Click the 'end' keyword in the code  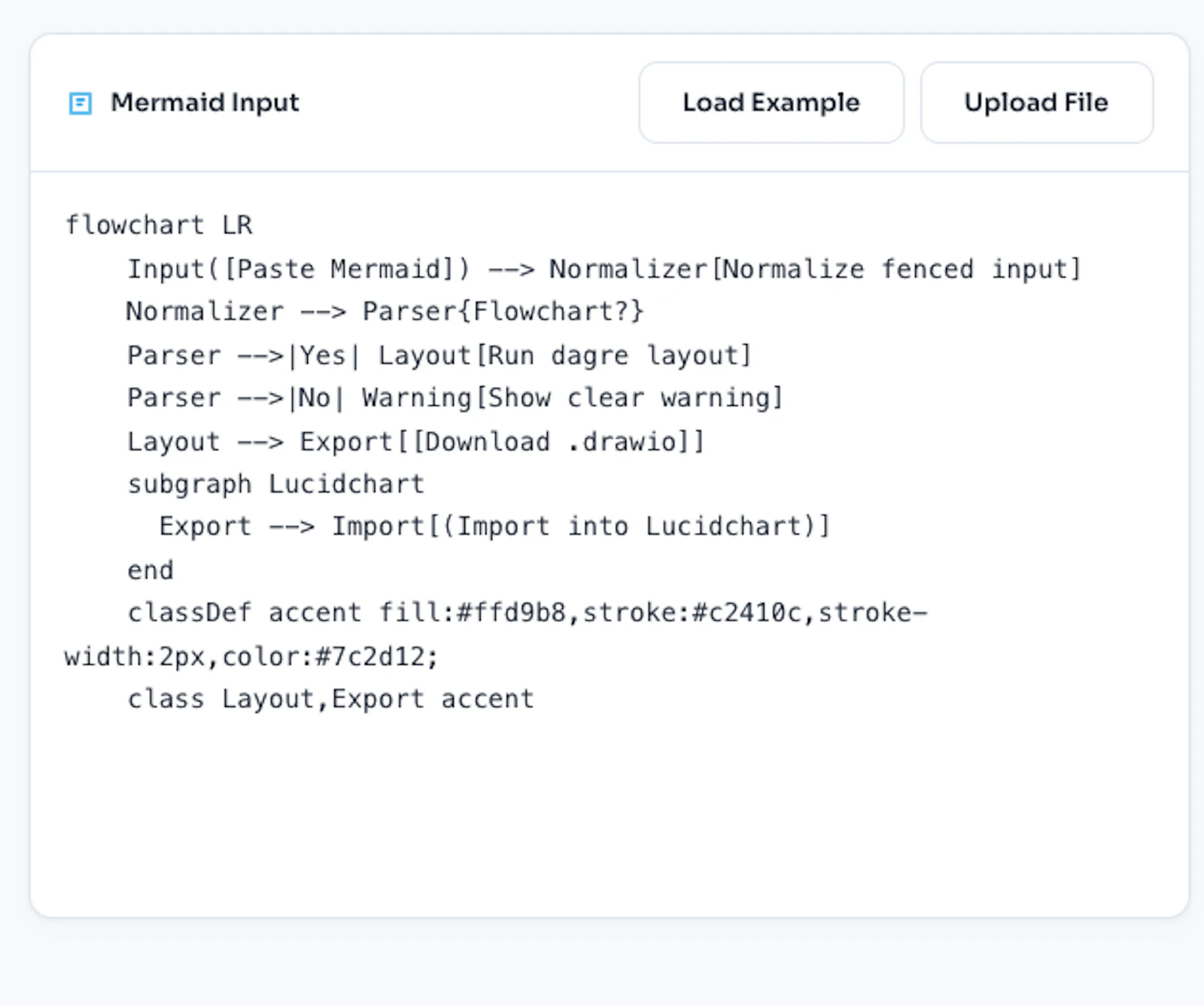coord(150,570)
